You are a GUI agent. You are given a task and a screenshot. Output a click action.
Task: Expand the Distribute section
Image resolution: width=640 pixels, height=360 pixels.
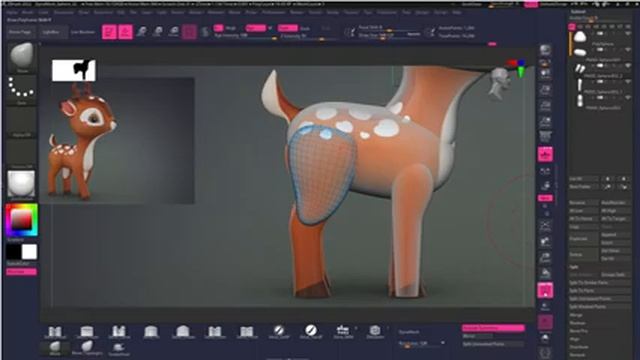(579, 347)
